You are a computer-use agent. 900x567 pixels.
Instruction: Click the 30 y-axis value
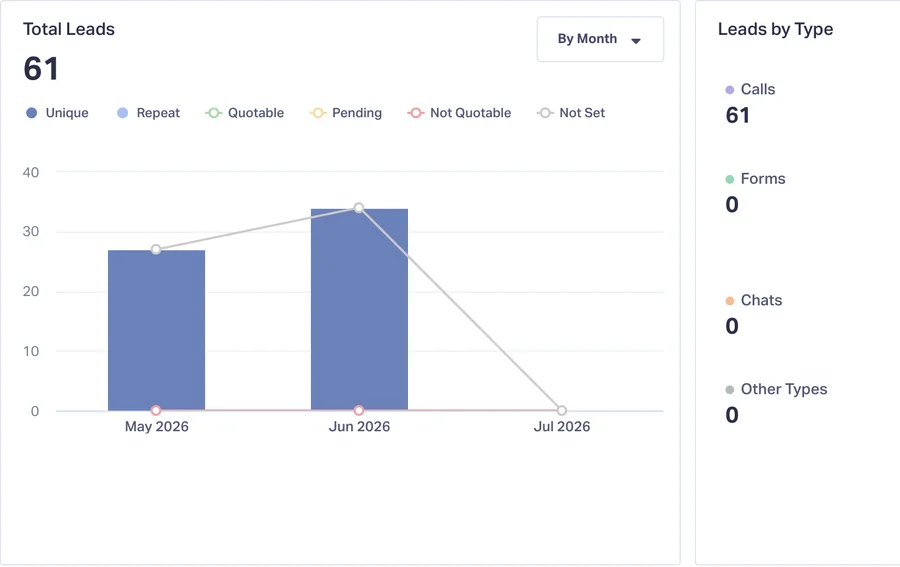pyautogui.click(x=31, y=231)
